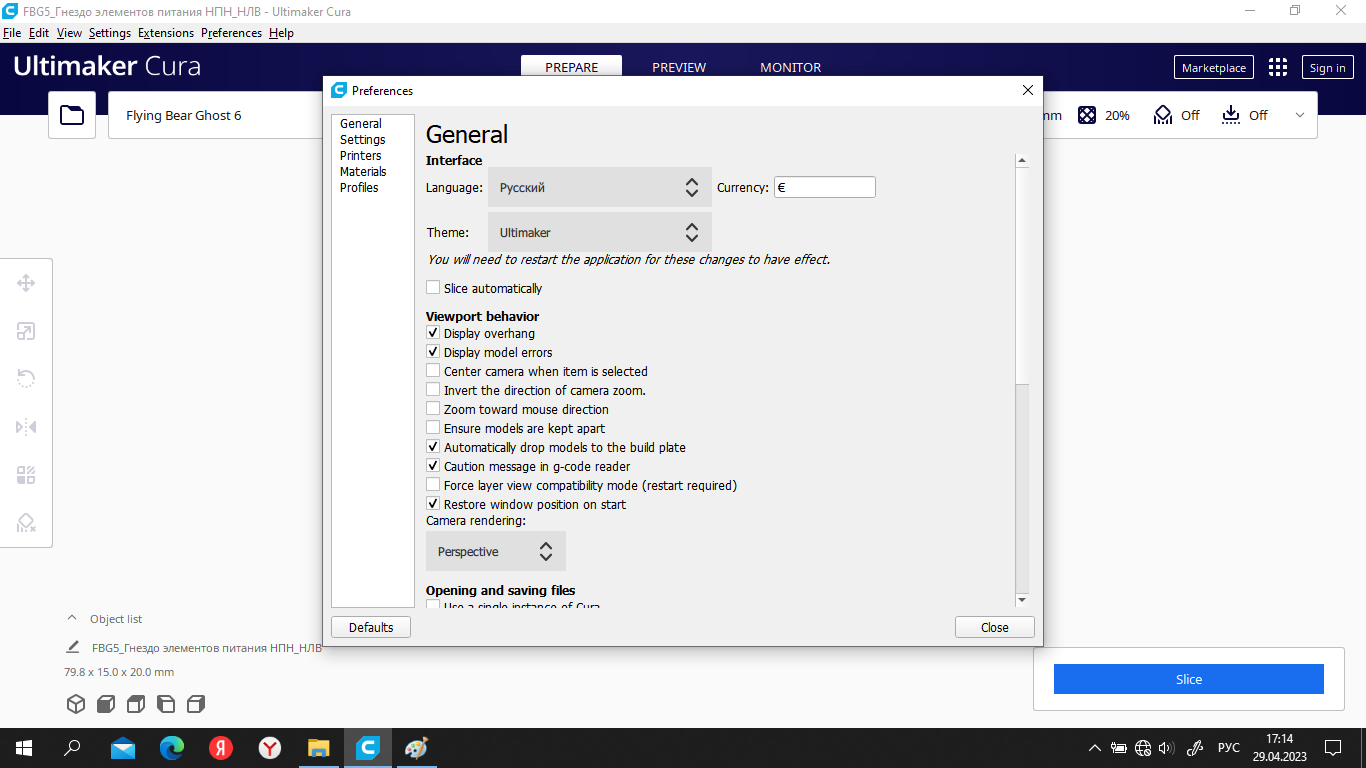Open Windows taskbar search

[72, 747]
